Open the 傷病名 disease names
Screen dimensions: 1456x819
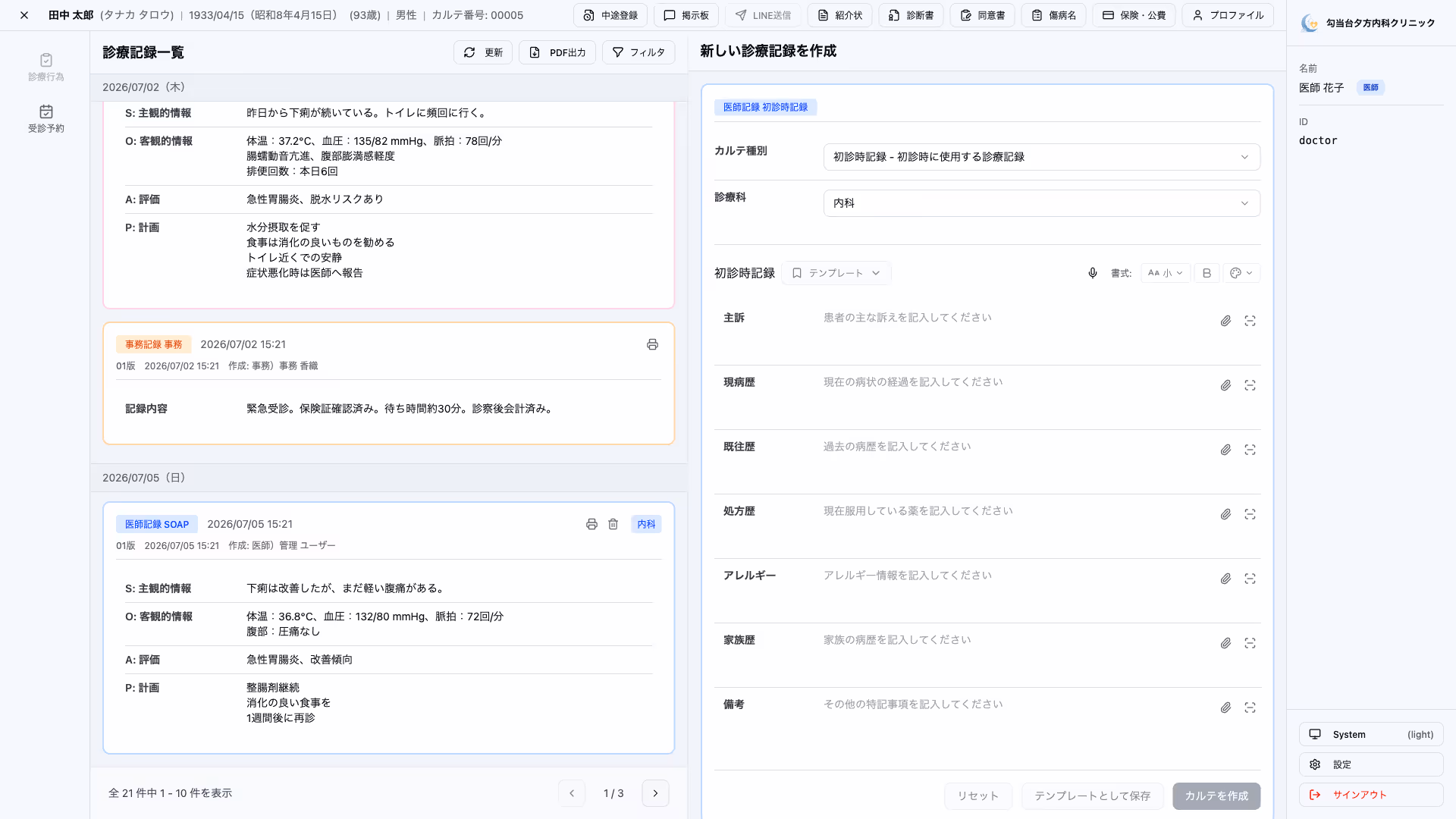tap(1053, 15)
